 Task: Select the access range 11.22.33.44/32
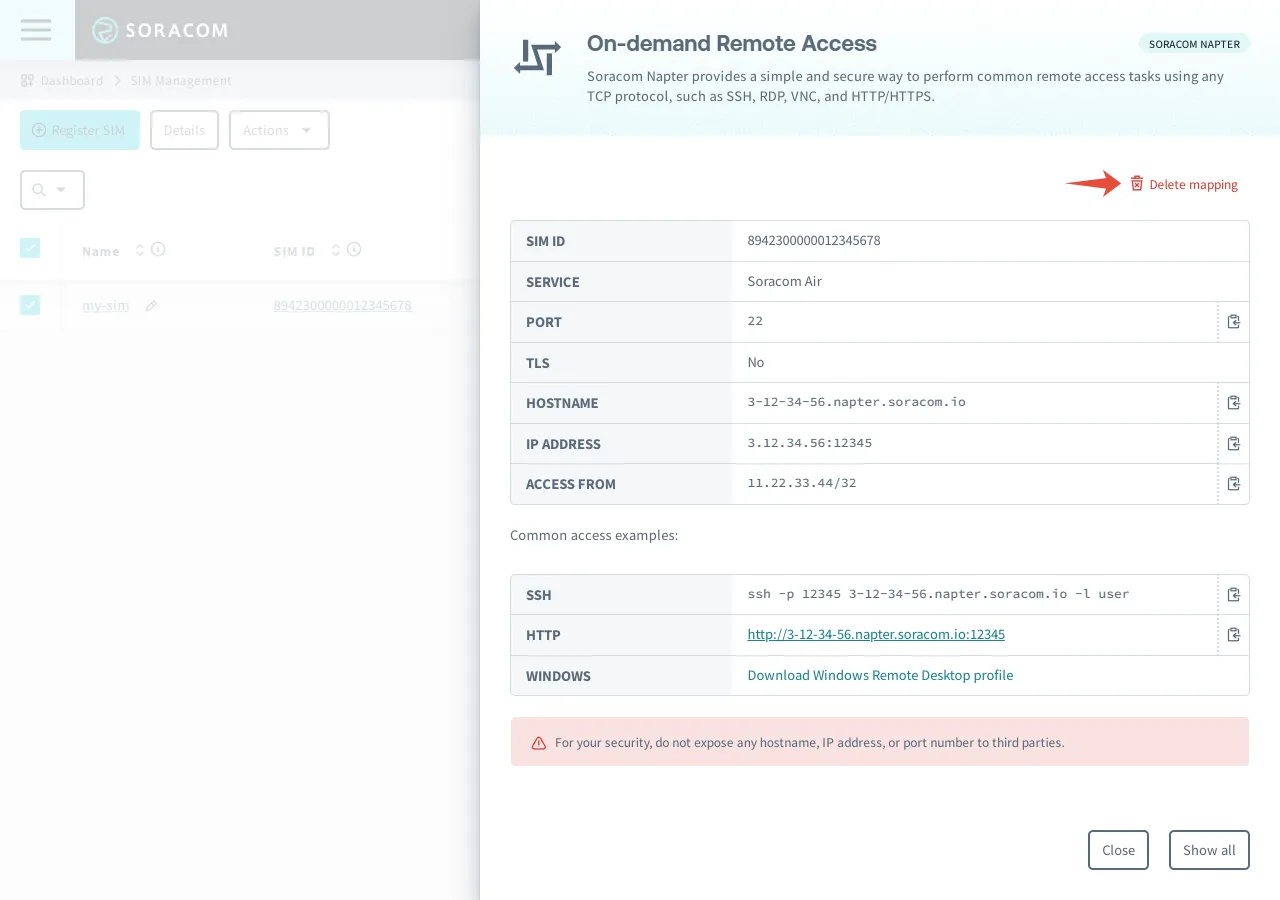(802, 483)
